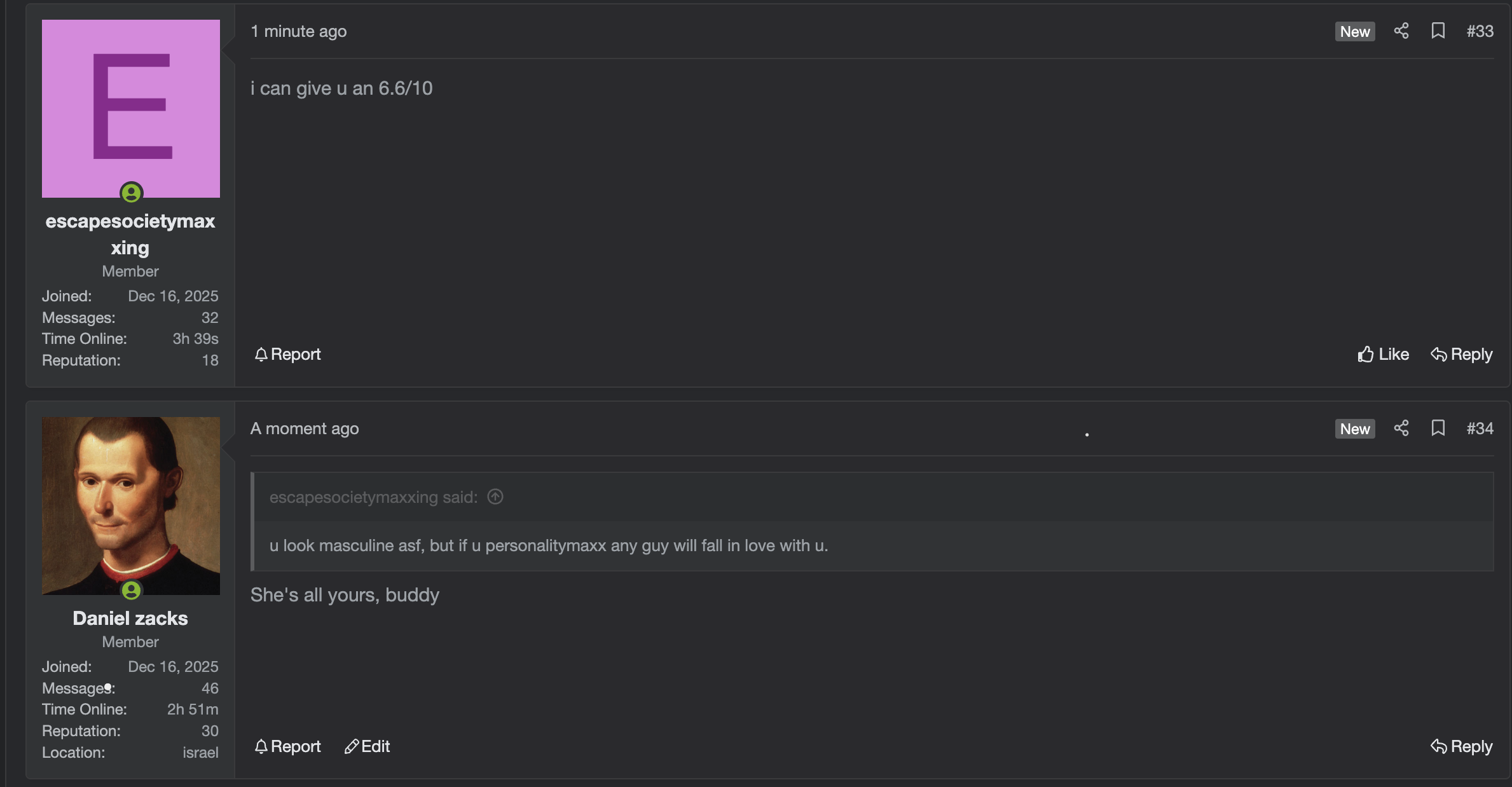The width and height of the screenshot is (1512, 787).
Task: Share post #34 via share icon
Action: (x=1401, y=428)
